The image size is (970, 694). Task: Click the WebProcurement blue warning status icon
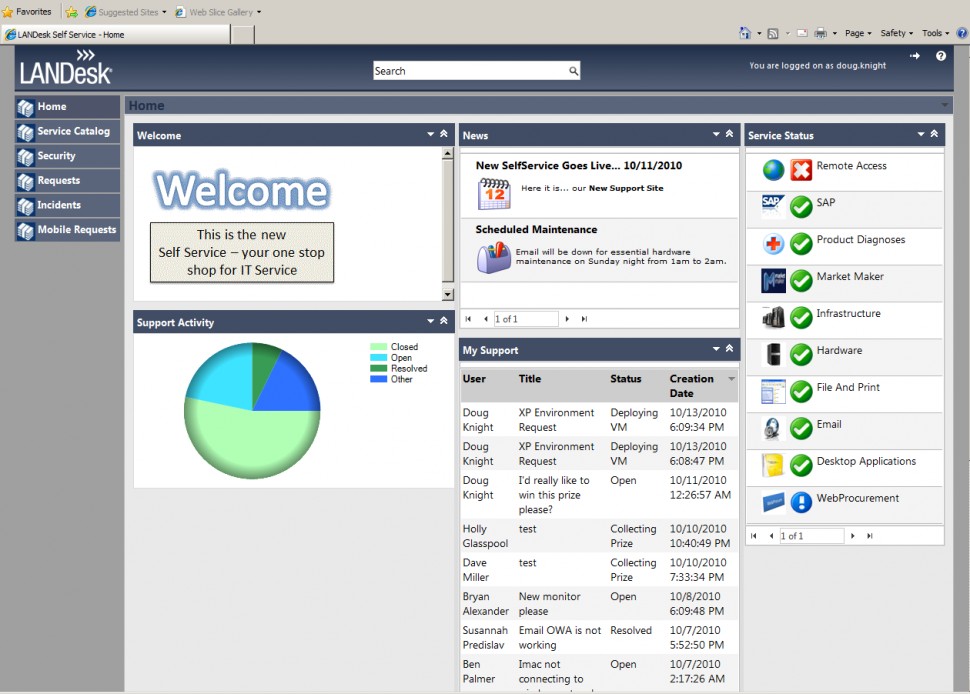(801, 502)
